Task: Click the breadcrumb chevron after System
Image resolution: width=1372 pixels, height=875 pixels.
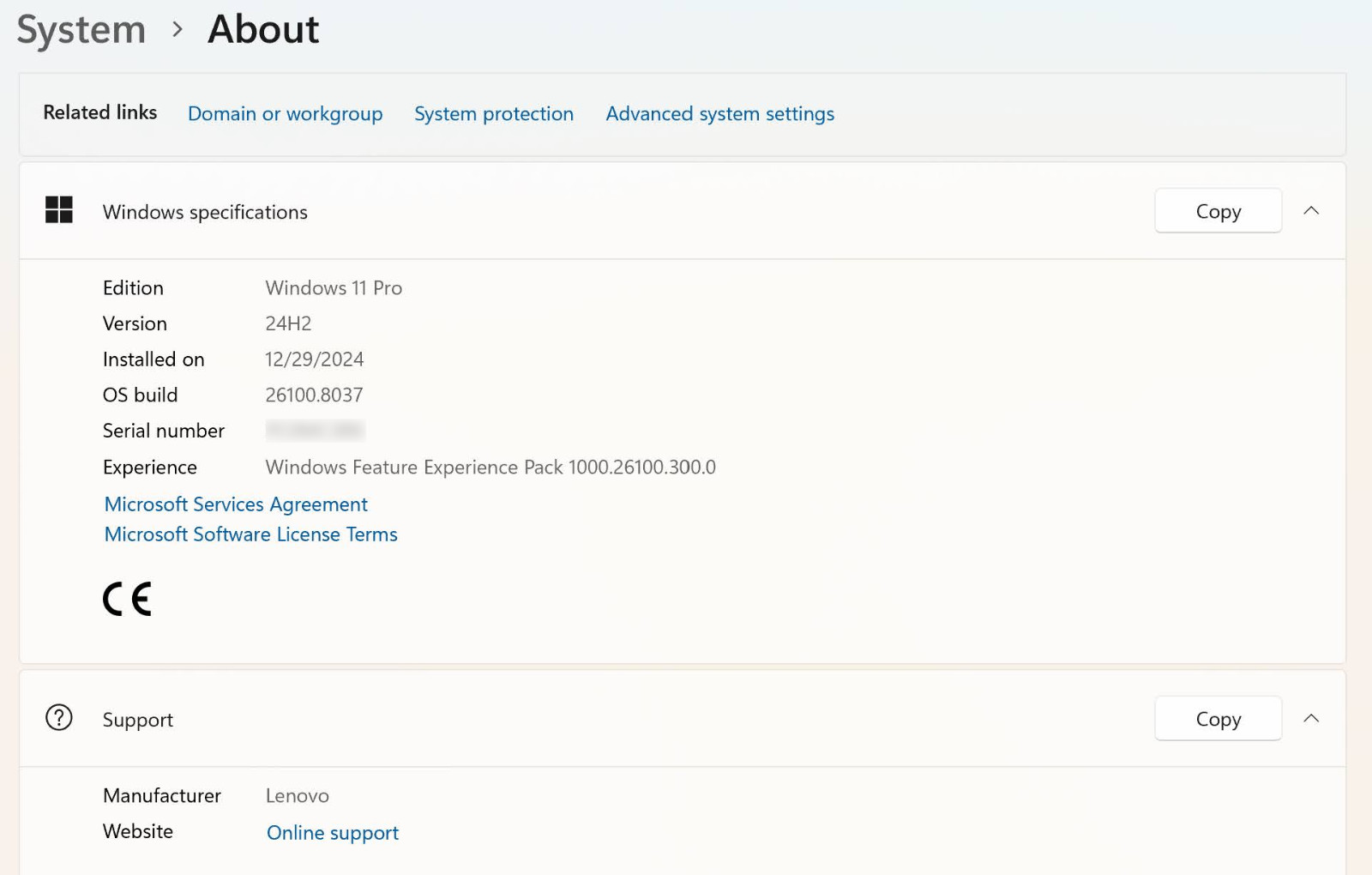Action: tap(178, 29)
